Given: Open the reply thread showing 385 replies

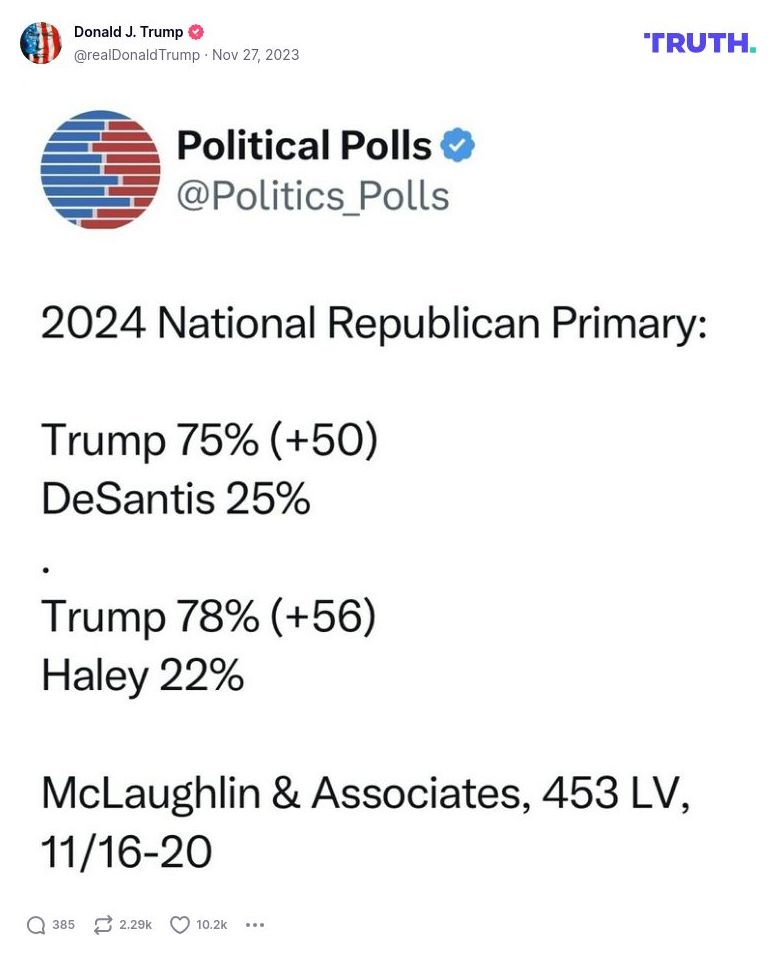Looking at the screenshot, I should [x=60, y=925].
